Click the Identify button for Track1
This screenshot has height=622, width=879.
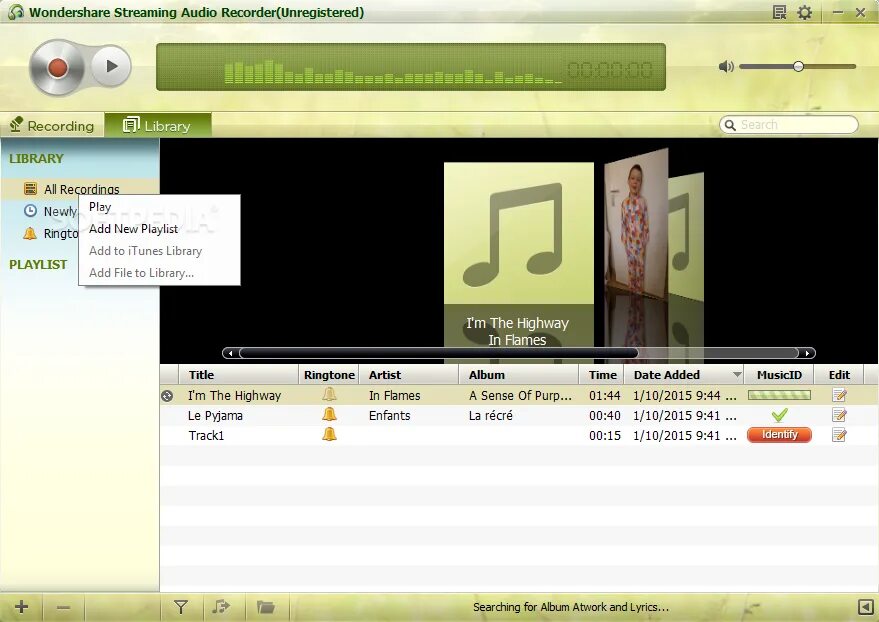tap(779, 435)
